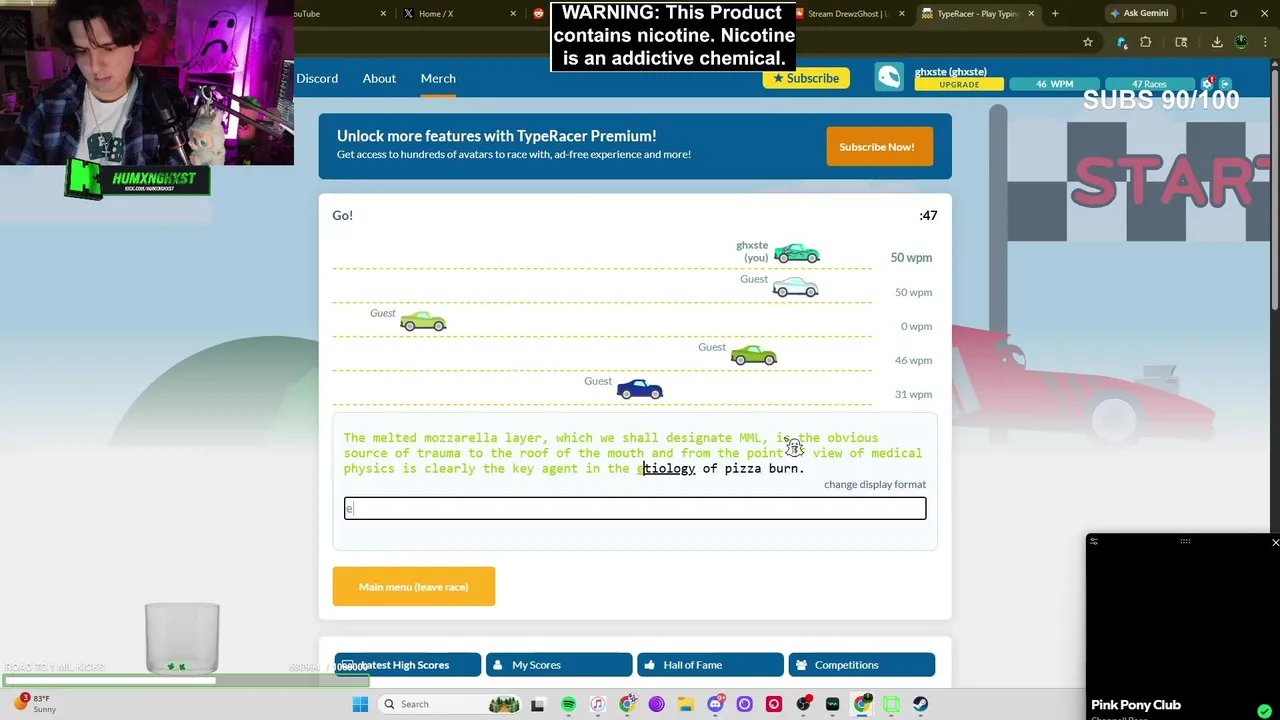1280x720 pixels.
Task: Click the 31 wpm speed label
Action: click(913, 394)
